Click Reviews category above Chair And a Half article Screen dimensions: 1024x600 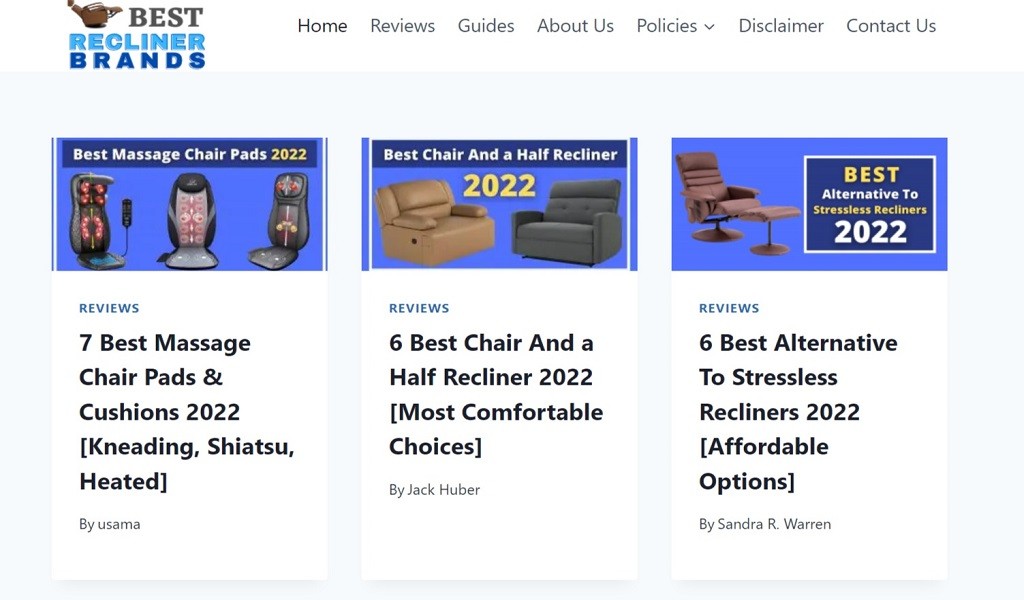419,308
